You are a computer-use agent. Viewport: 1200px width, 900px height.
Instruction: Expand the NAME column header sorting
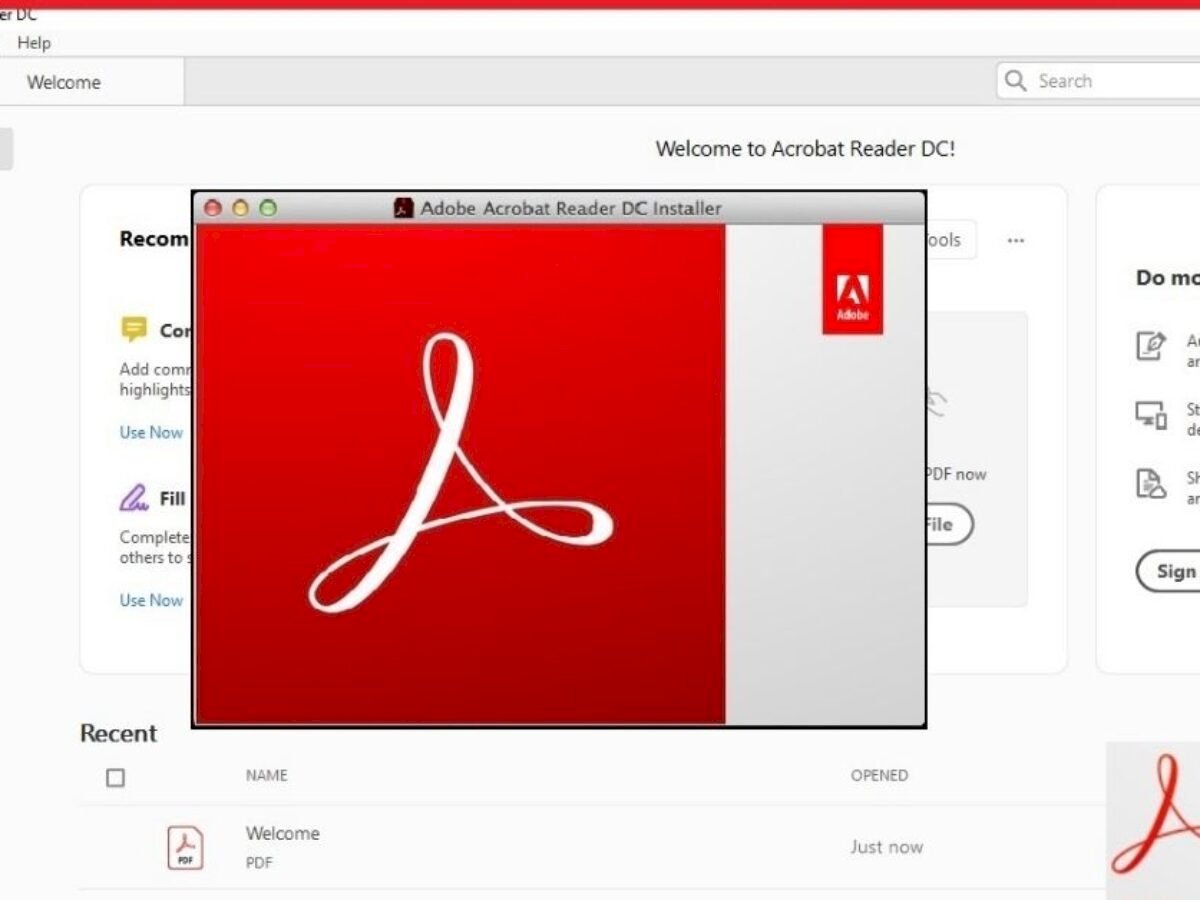pyautogui.click(x=266, y=775)
